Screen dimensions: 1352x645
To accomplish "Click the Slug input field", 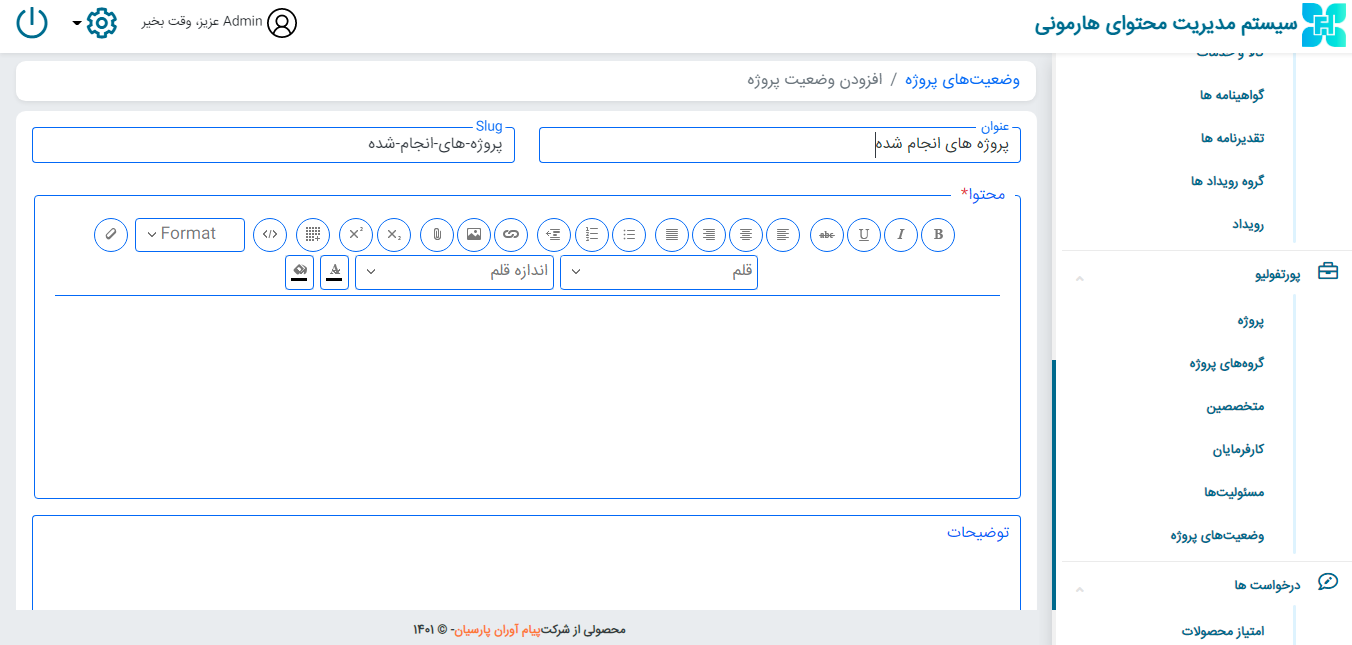I will pyautogui.click(x=273, y=145).
